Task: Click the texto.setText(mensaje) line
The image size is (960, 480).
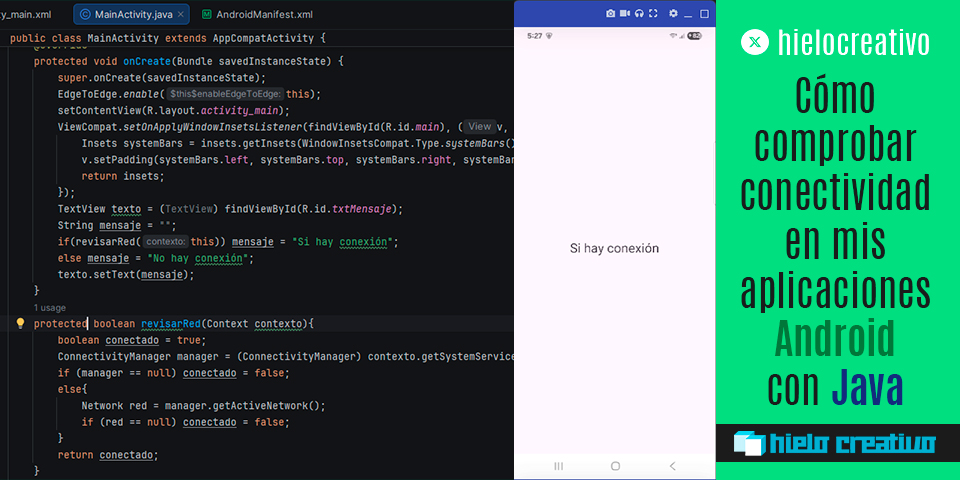Action: pos(126,275)
